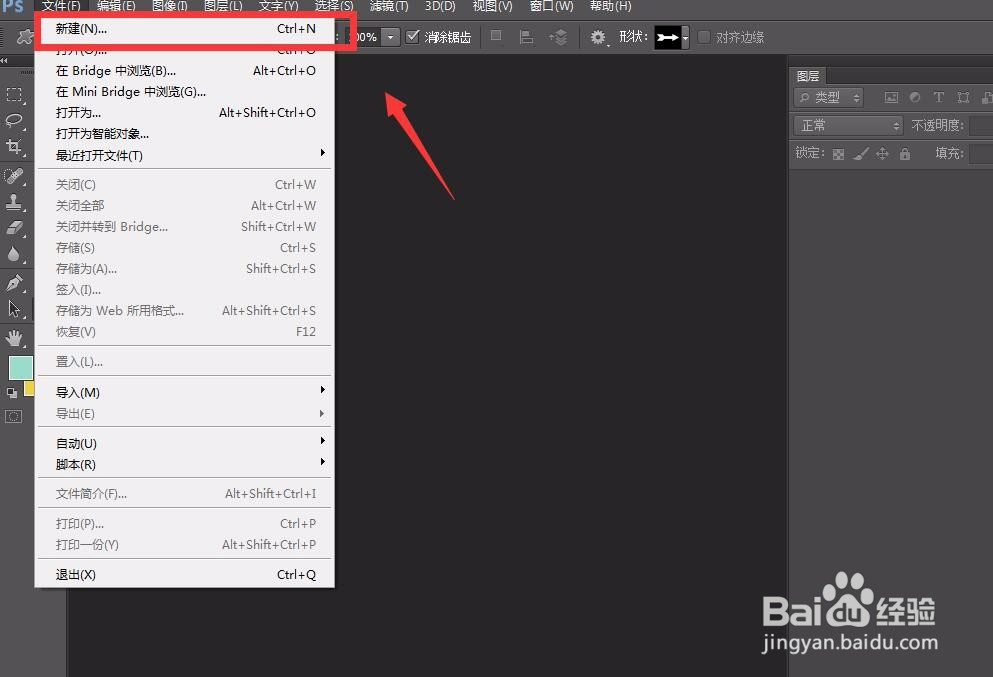Click the path alignment icon
993x677 pixels.
coord(526,37)
